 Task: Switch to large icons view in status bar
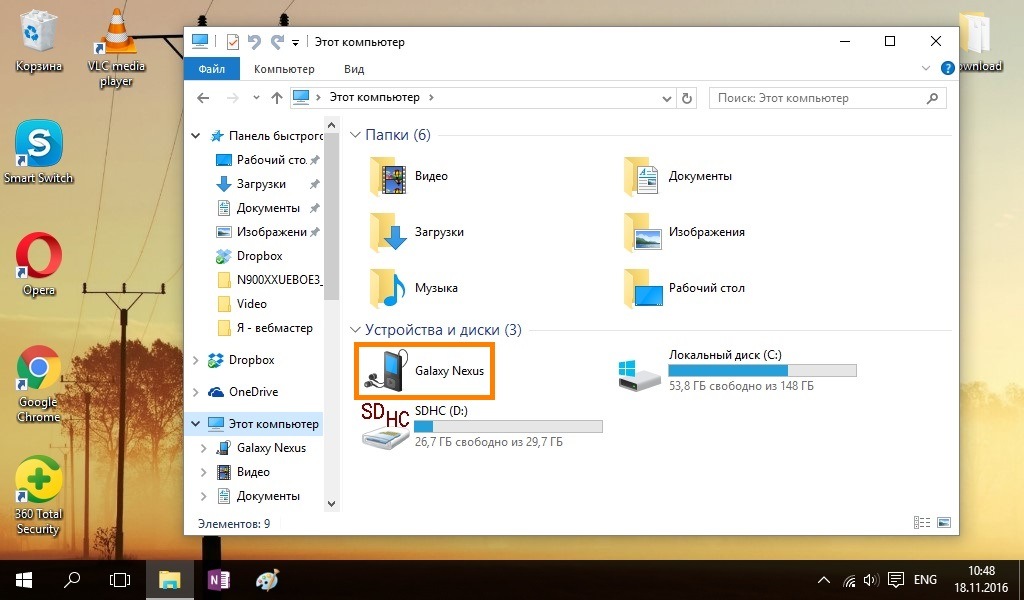943,523
